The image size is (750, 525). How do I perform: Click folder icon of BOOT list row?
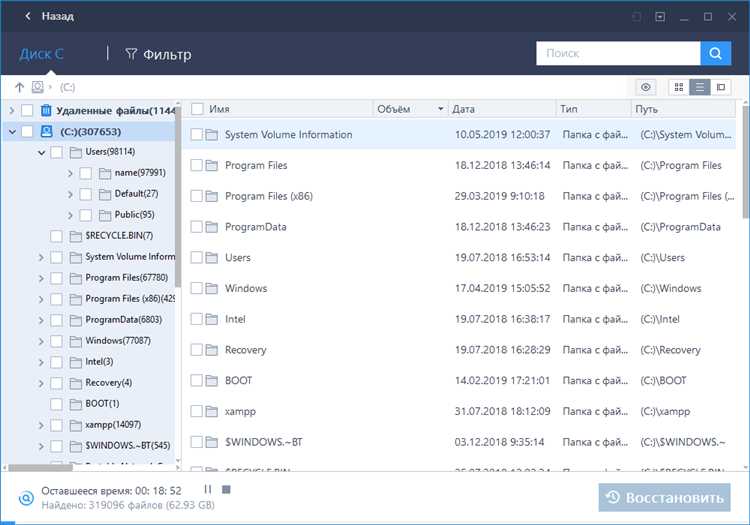pyautogui.click(x=211, y=381)
